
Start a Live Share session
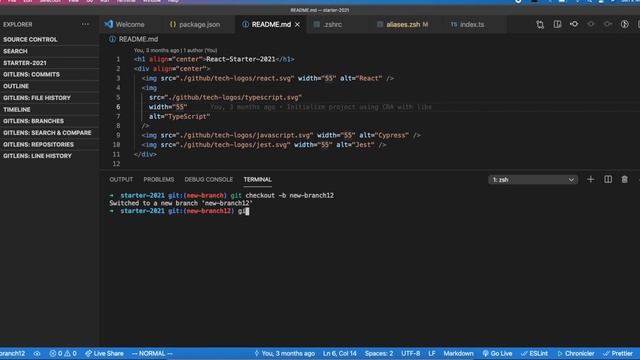point(104,353)
